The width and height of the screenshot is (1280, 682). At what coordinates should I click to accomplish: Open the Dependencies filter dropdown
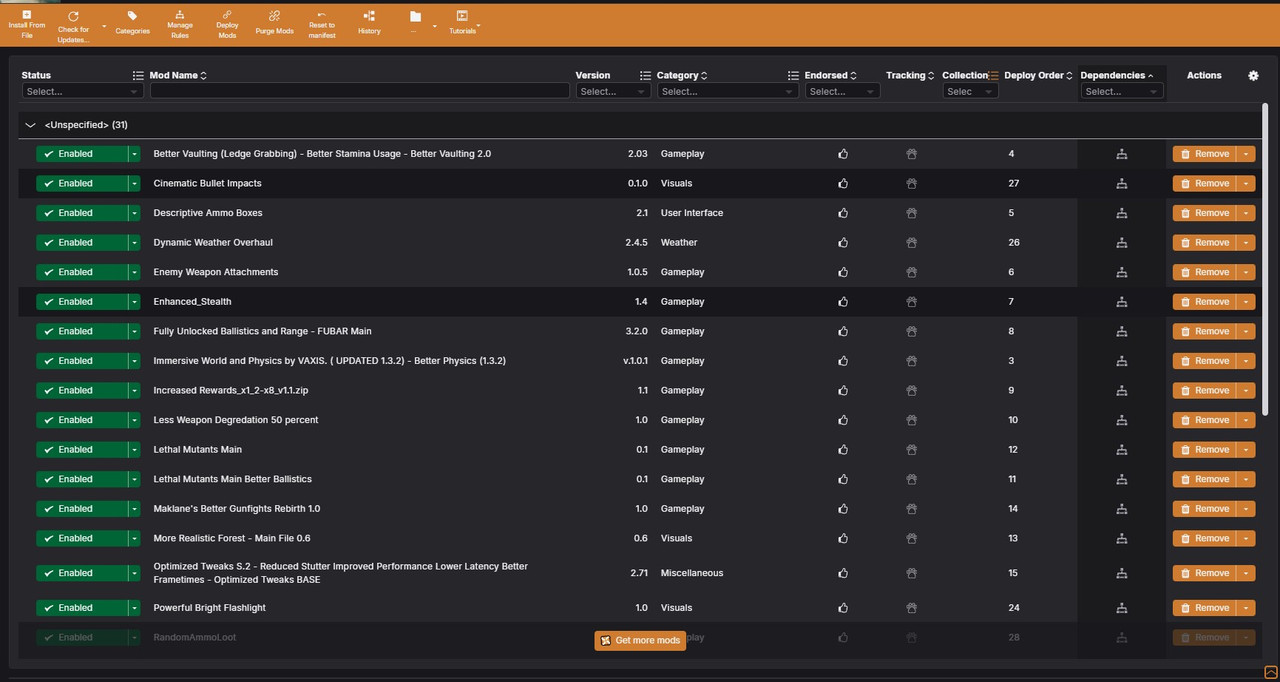1122,91
